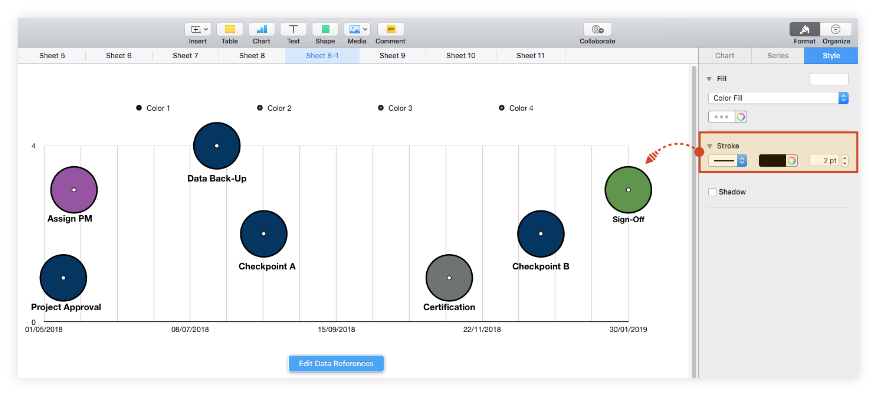Viewport: 876px width, 396px height.
Task: Open the Insert toolbar menu
Action: [197, 30]
